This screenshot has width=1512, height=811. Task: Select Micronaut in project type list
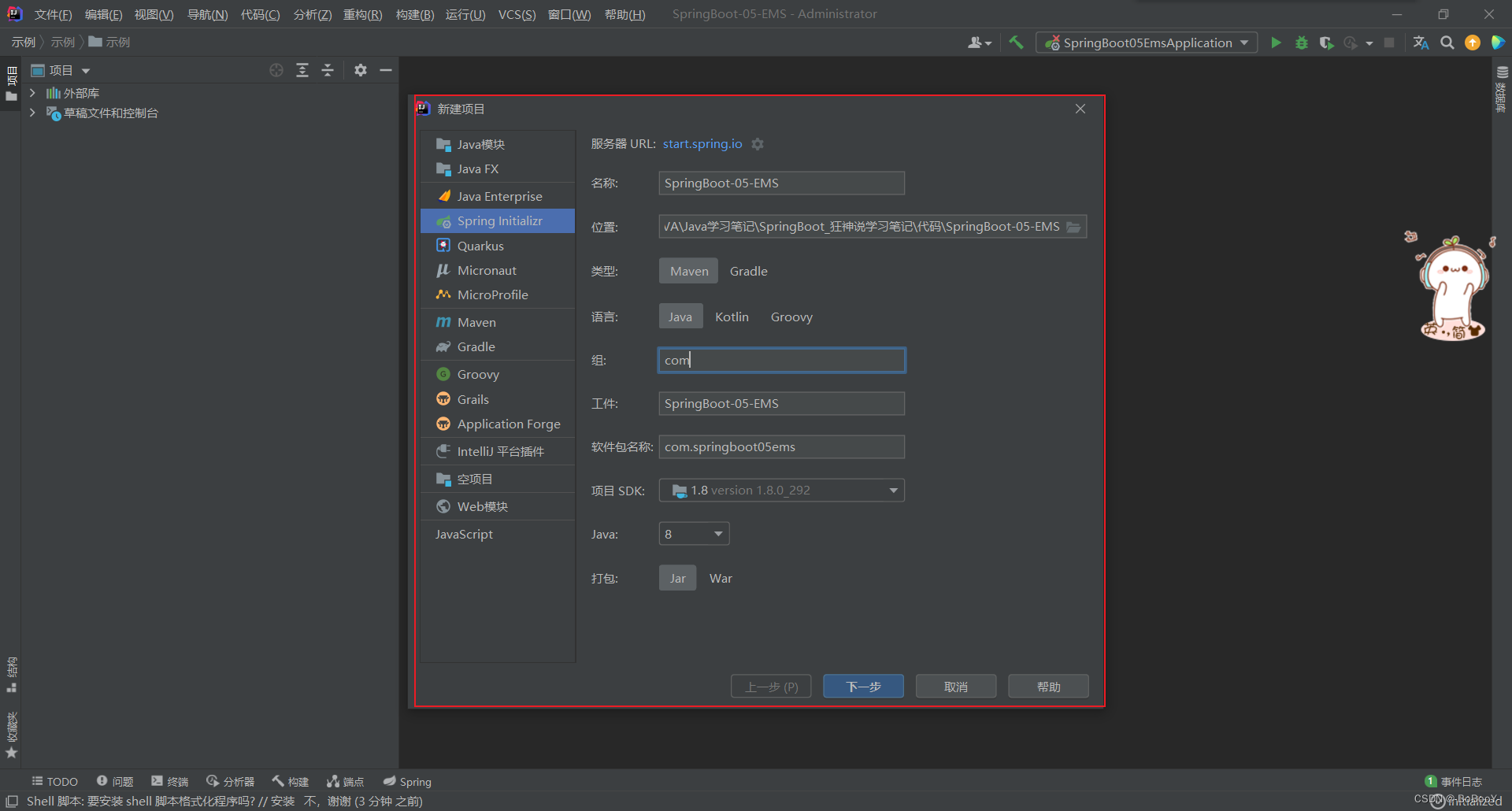[498, 270]
